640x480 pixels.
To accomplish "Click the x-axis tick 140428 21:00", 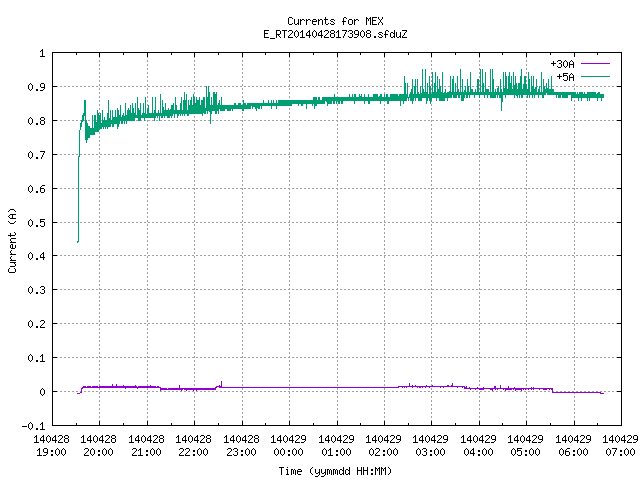I will tap(146, 445).
